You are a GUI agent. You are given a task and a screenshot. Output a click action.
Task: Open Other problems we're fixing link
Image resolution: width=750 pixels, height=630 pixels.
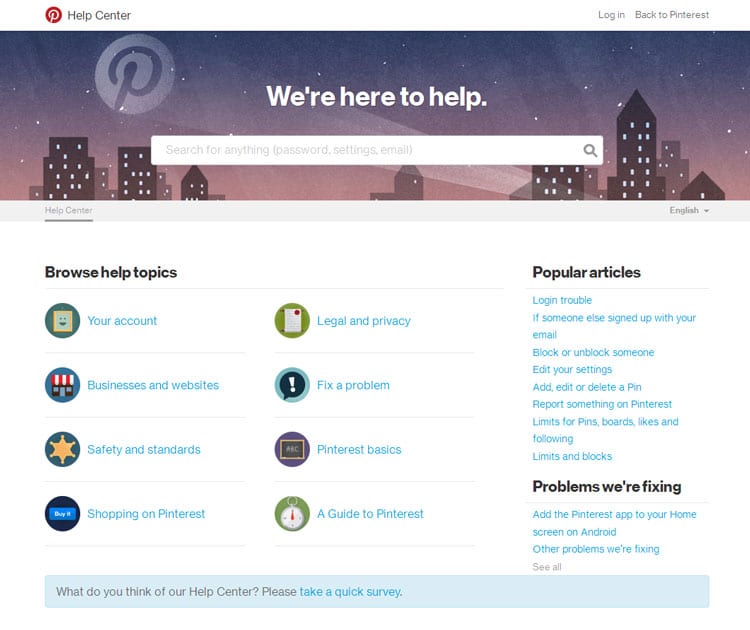[596, 549]
